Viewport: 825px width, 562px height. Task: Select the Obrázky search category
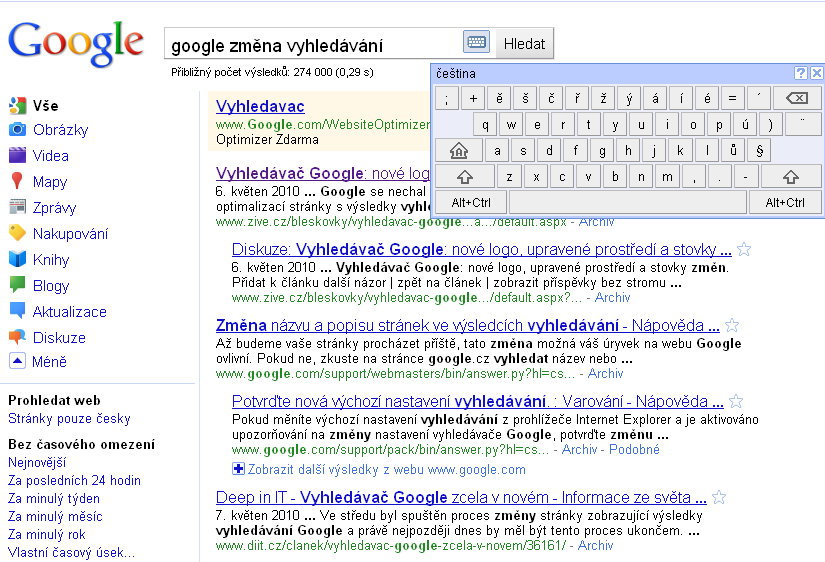pyautogui.click(x=61, y=130)
